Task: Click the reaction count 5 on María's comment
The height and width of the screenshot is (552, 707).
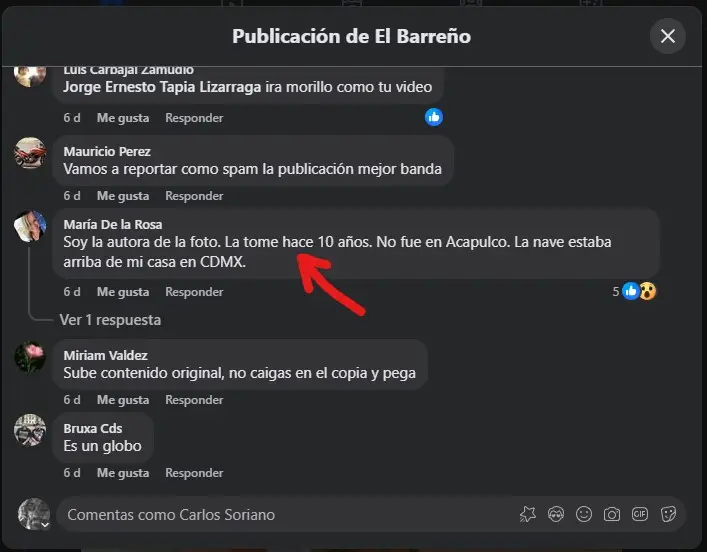Action: click(x=615, y=292)
